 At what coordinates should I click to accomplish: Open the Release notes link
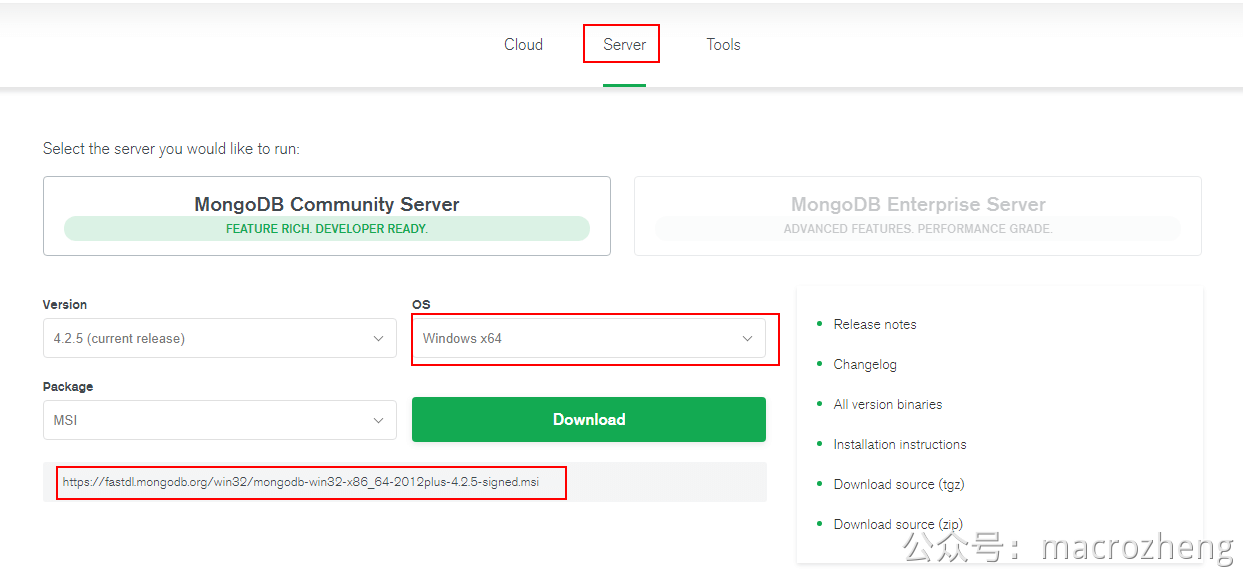pos(875,324)
